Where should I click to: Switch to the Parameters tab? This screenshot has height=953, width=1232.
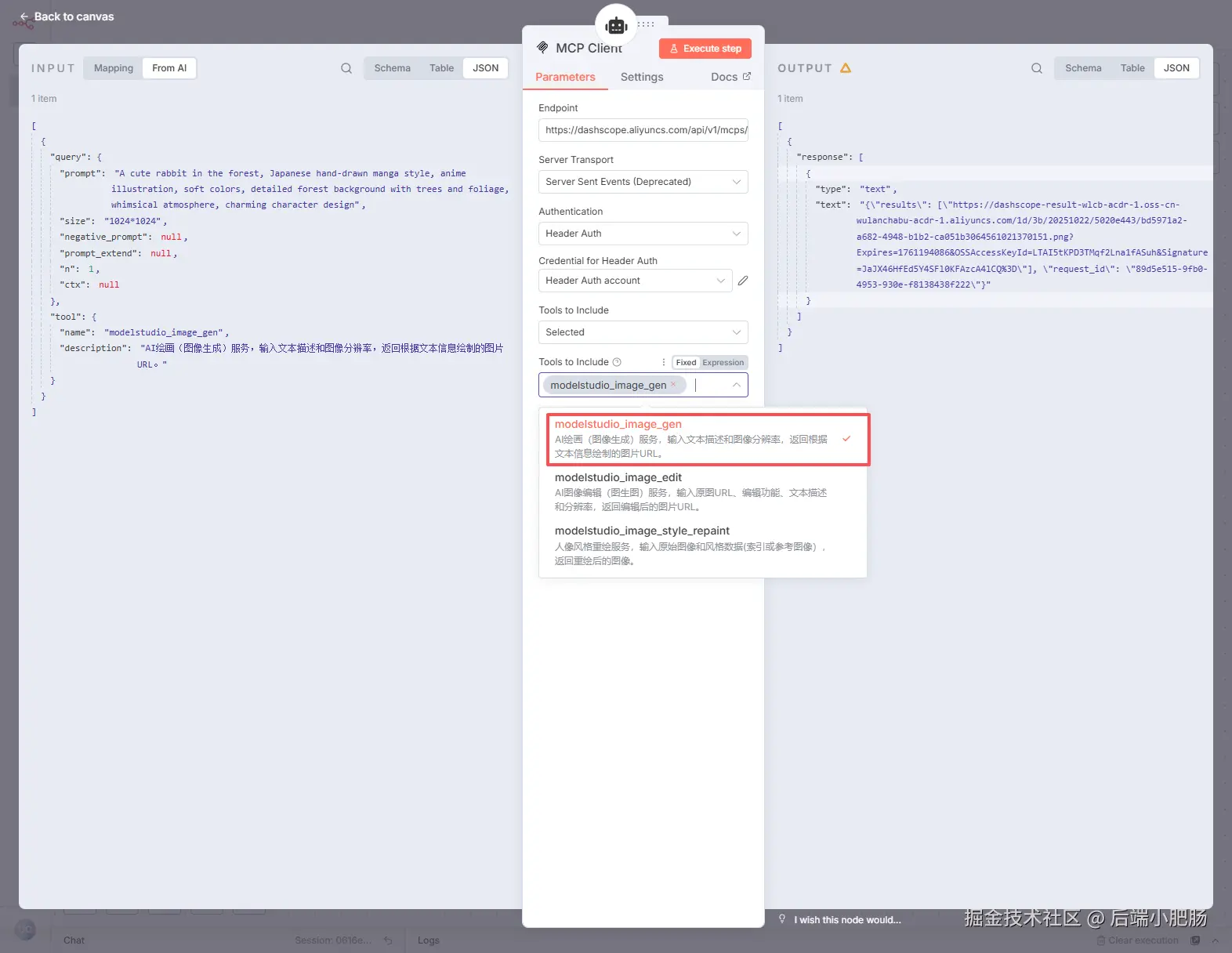click(565, 77)
